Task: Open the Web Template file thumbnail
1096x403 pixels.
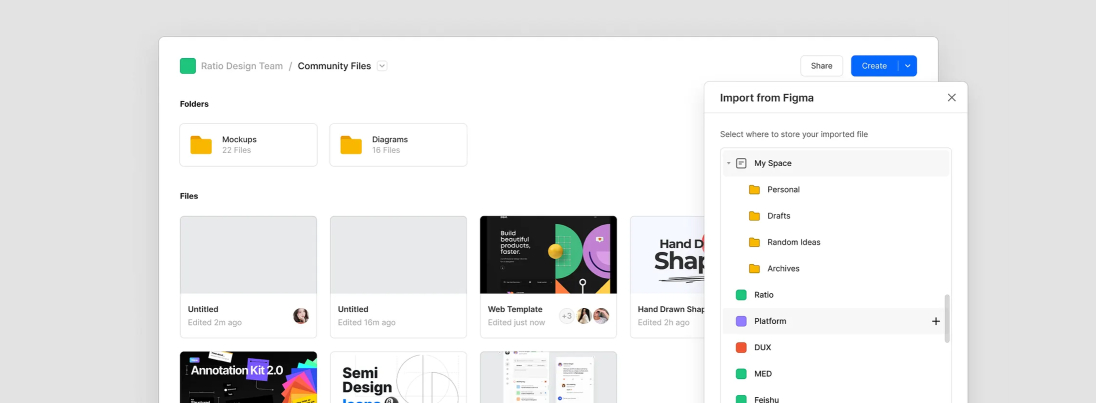Action: 548,254
